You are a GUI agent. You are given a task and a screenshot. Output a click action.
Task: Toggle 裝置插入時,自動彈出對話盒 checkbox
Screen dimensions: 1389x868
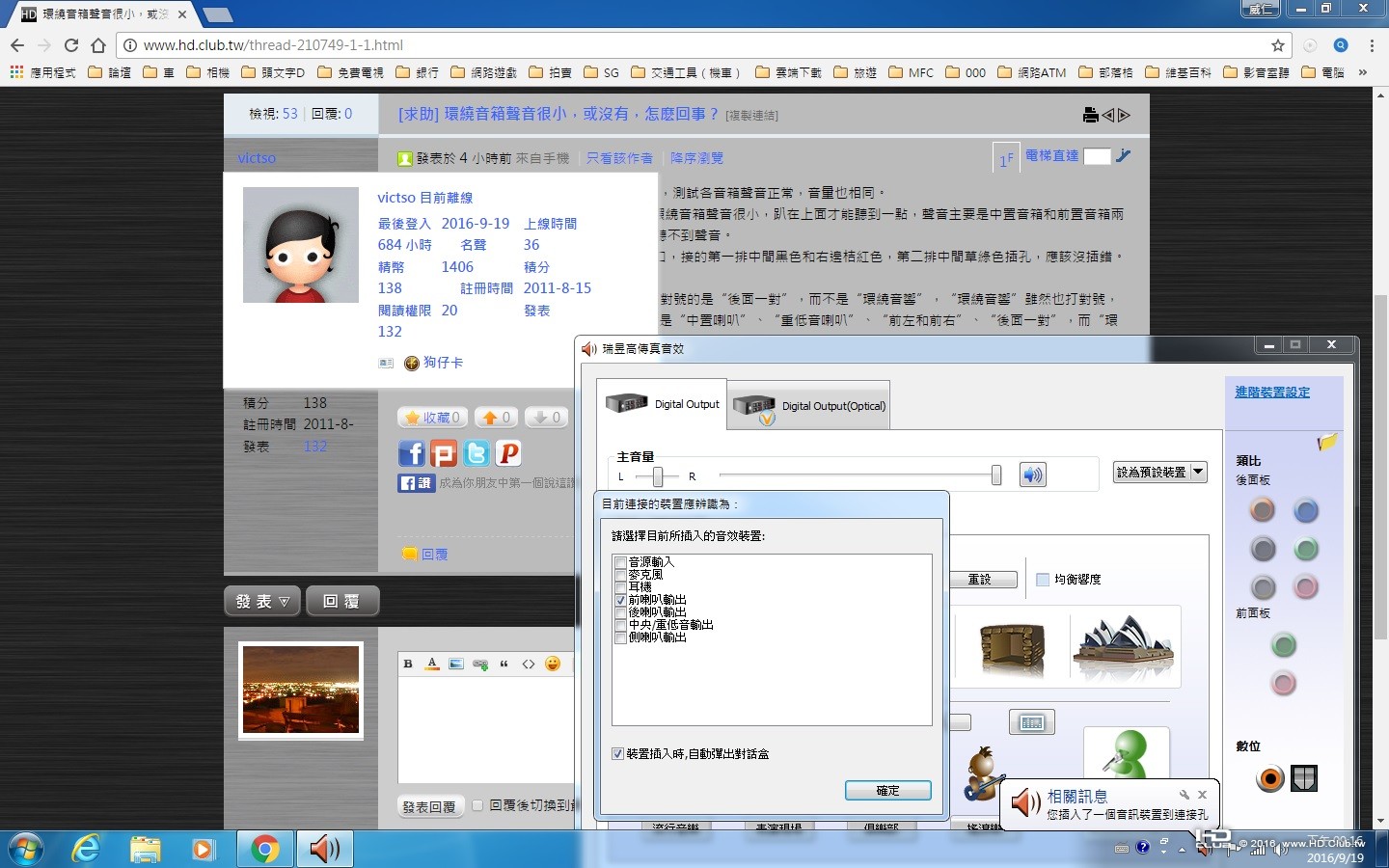click(617, 753)
